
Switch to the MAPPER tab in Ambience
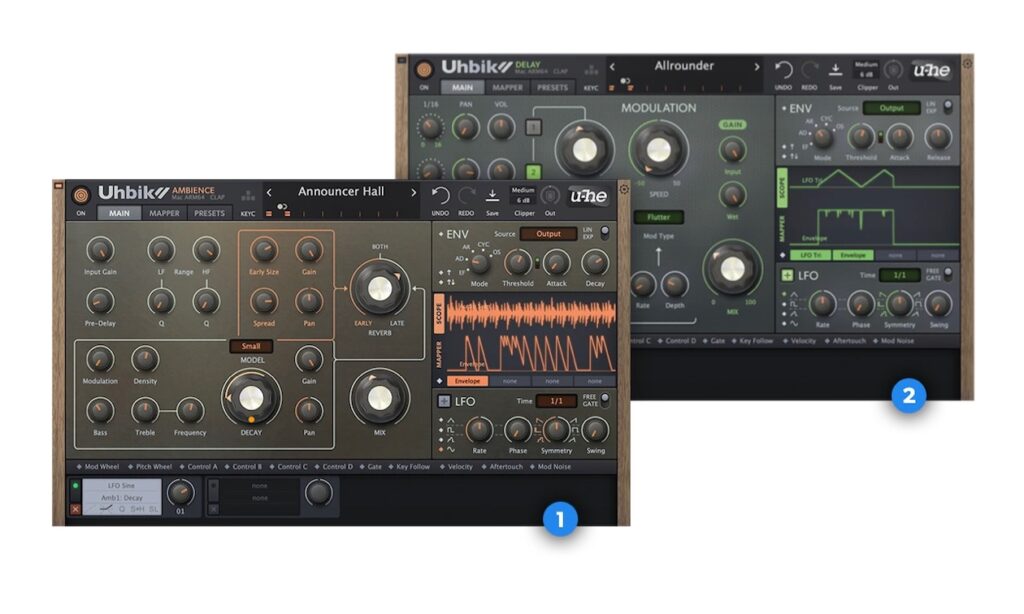click(164, 213)
